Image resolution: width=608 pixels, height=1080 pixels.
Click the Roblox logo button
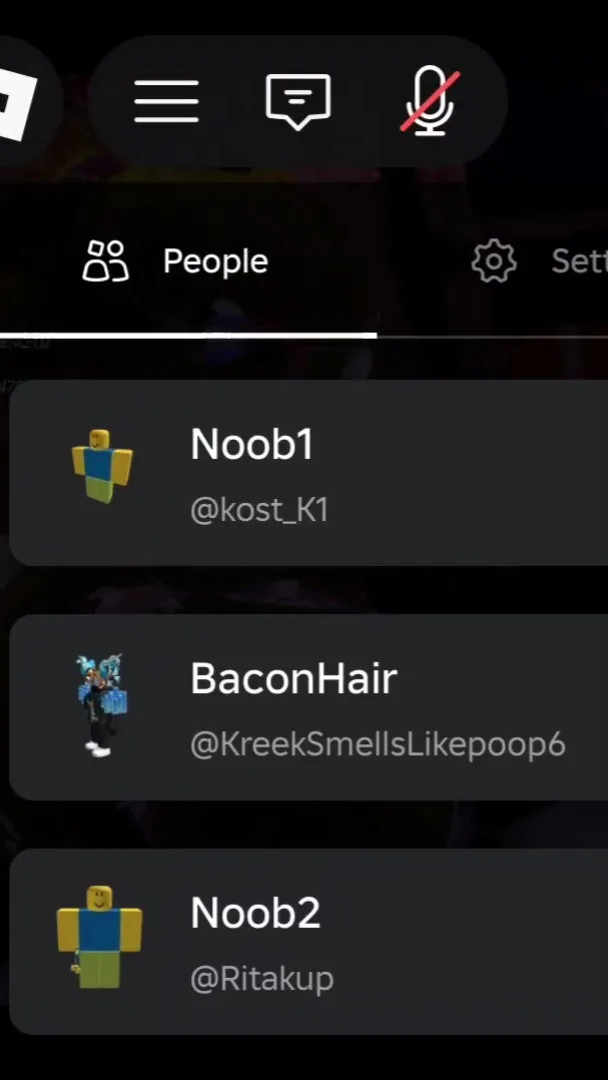19,102
